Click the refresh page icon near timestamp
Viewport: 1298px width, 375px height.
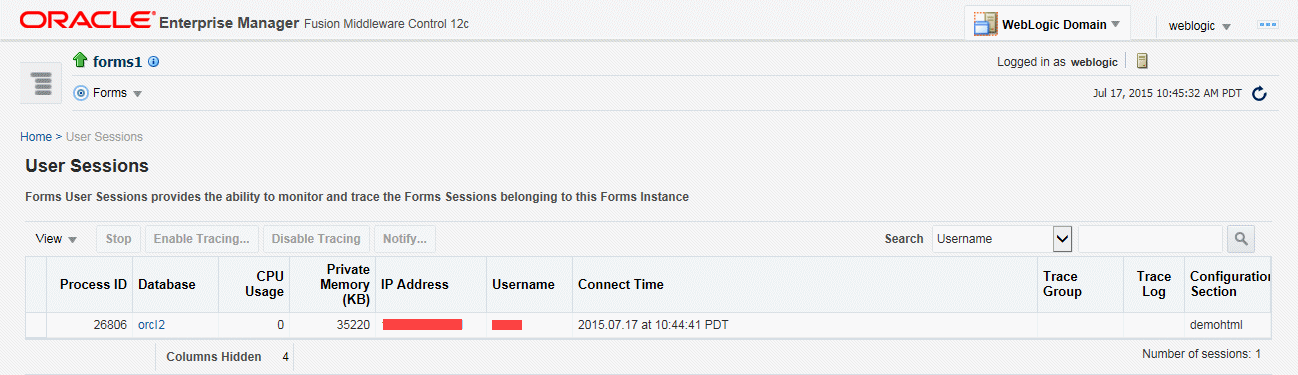tap(1260, 94)
